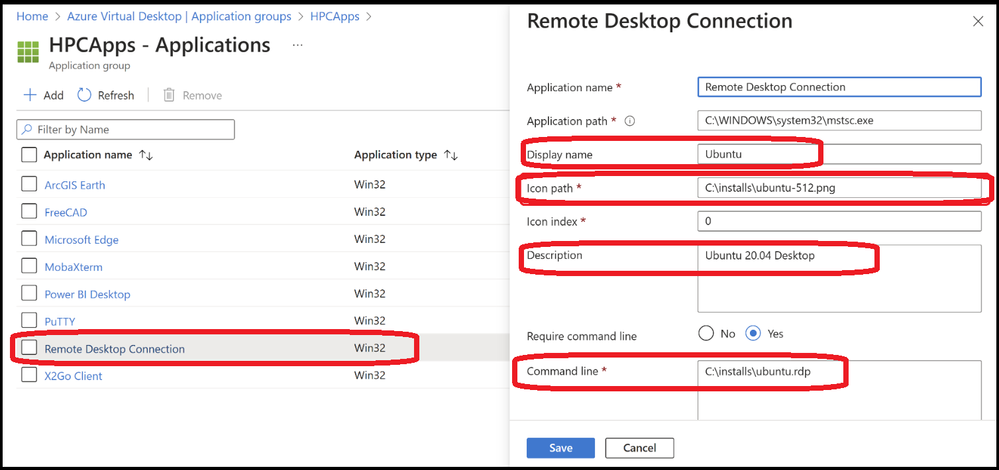This screenshot has height=470, width=999.
Task: Focus the Filter by Name search box
Action: pyautogui.click(x=126, y=129)
